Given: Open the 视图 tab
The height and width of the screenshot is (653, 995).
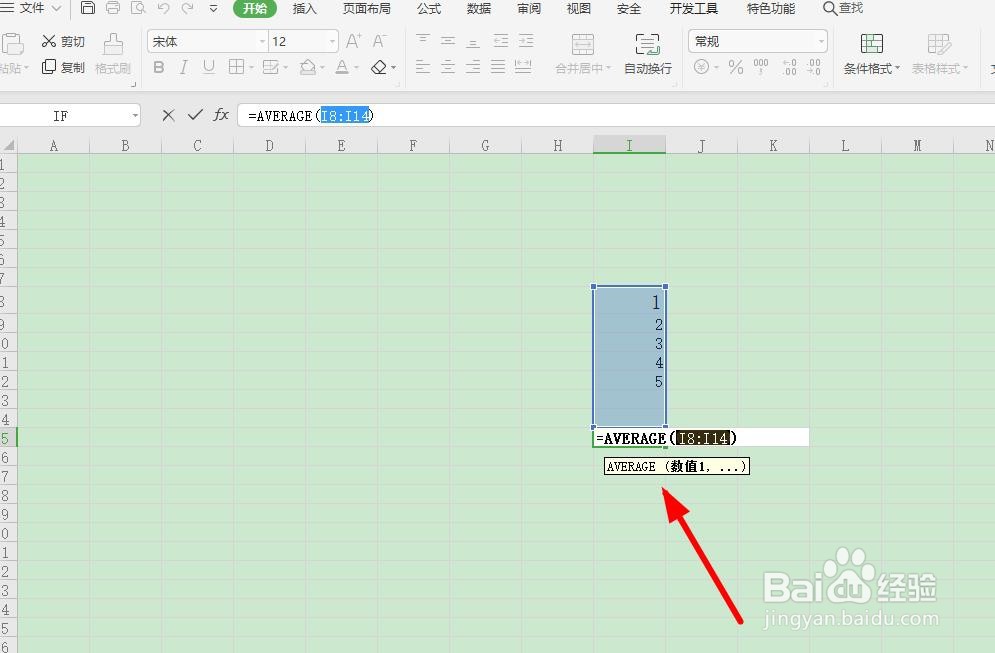Looking at the screenshot, I should (x=578, y=8).
